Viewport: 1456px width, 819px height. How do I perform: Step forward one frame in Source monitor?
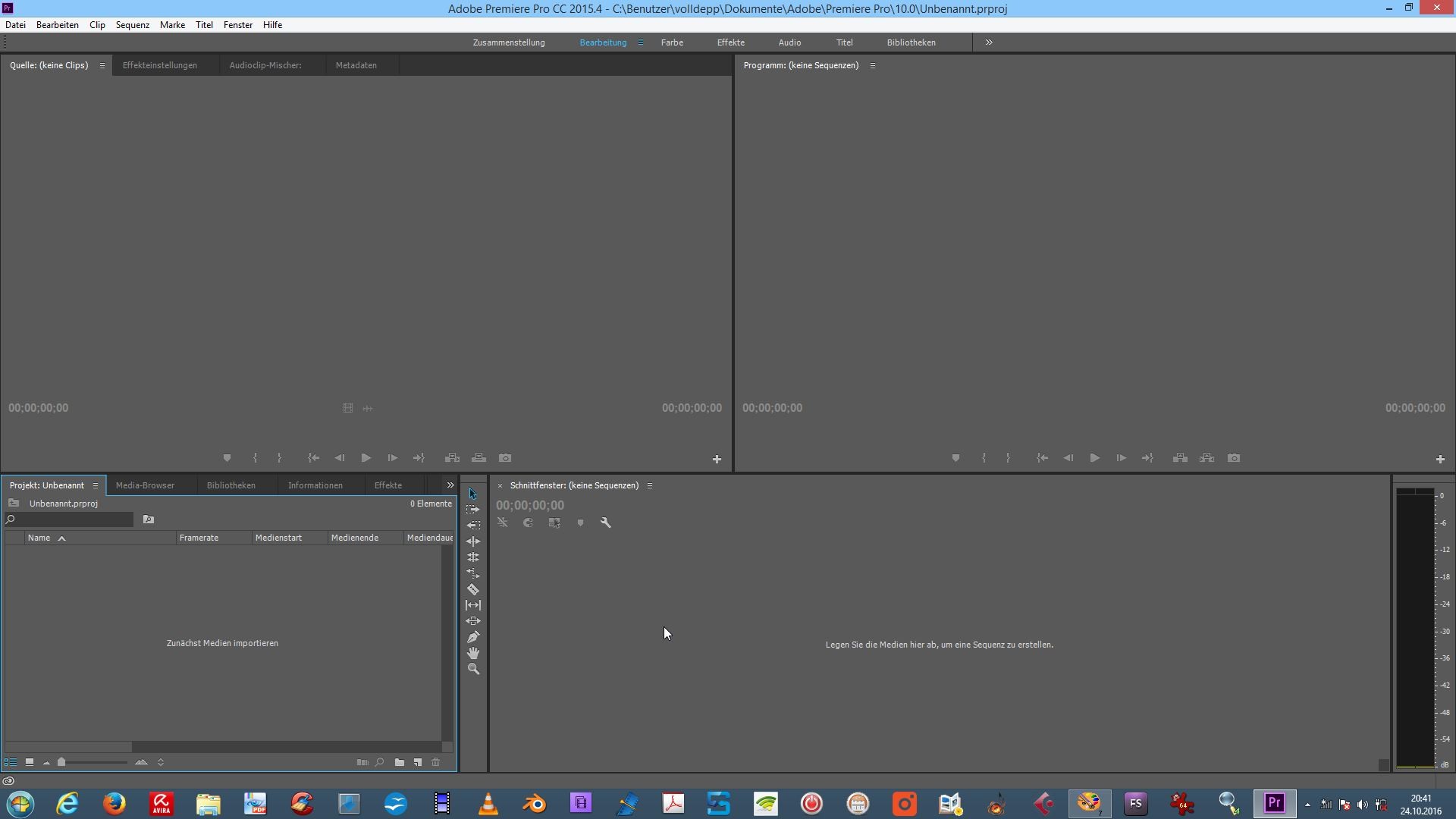[x=392, y=458]
